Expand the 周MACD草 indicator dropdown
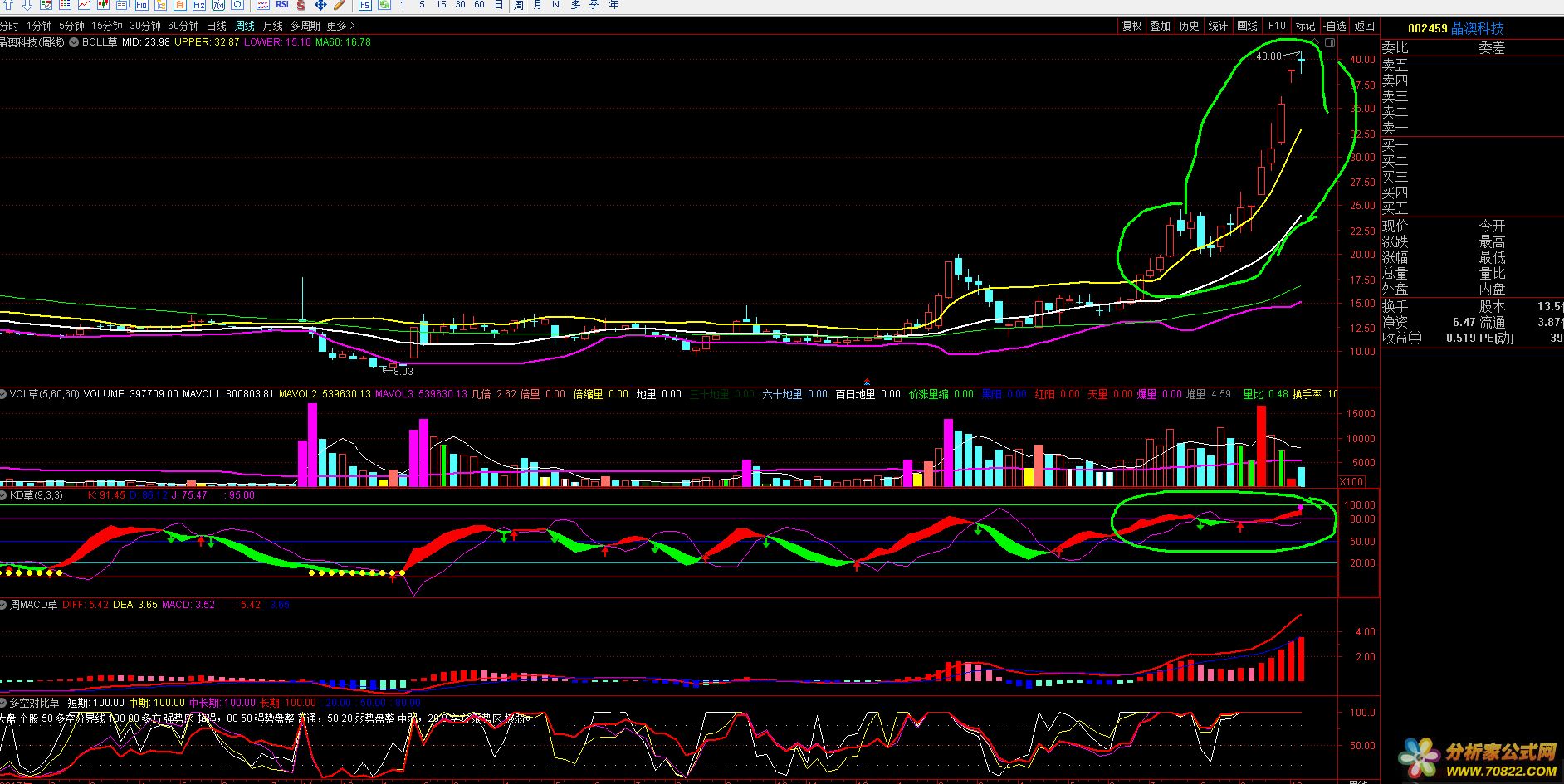Image resolution: width=1564 pixels, height=784 pixels. pos(4,605)
